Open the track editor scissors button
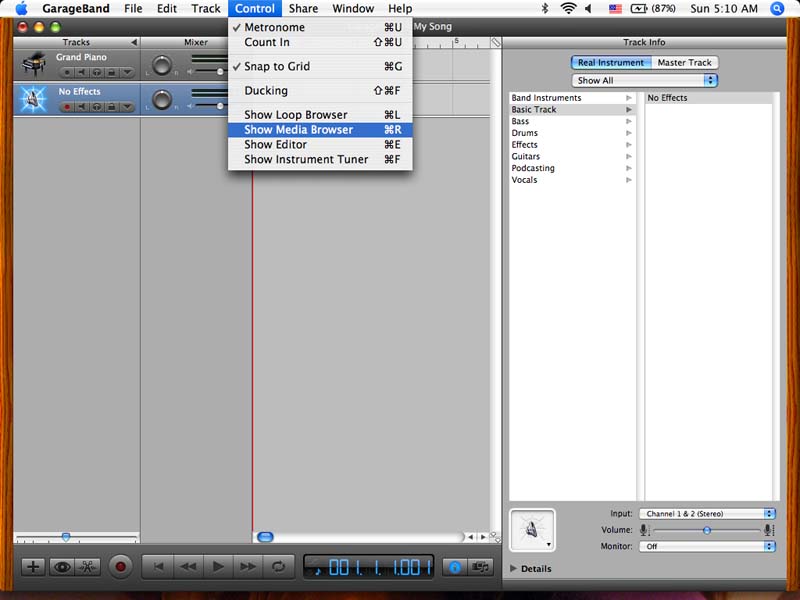This screenshot has width=800, height=600. (x=87, y=566)
